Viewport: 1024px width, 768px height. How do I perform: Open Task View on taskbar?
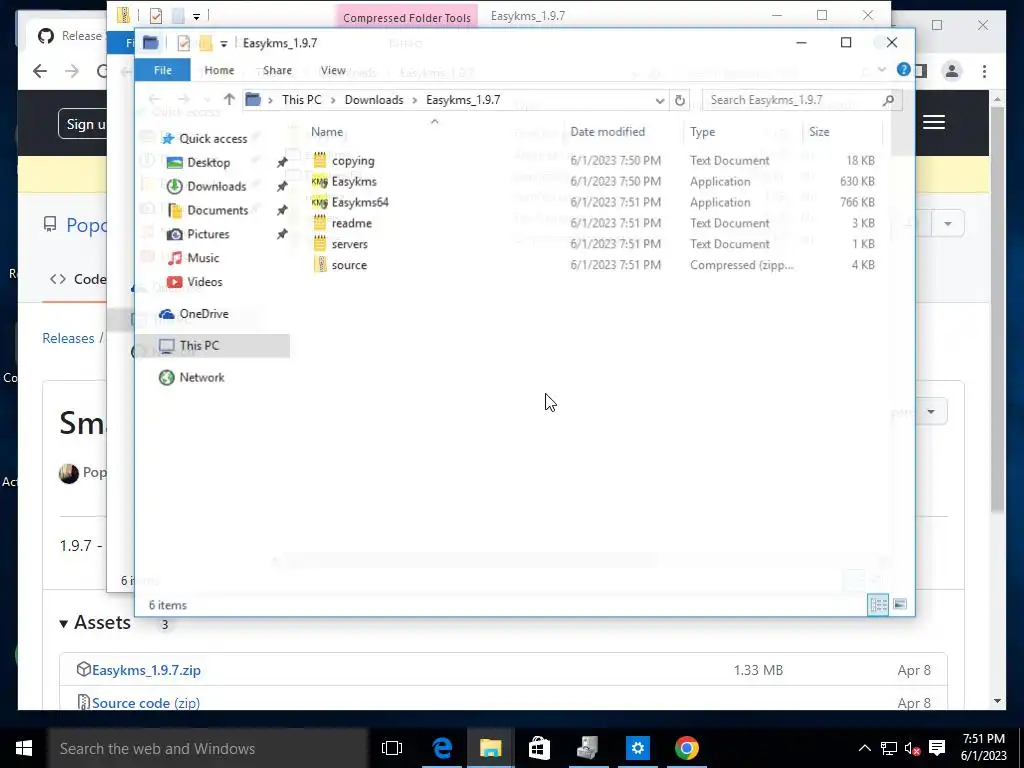click(x=392, y=748)
